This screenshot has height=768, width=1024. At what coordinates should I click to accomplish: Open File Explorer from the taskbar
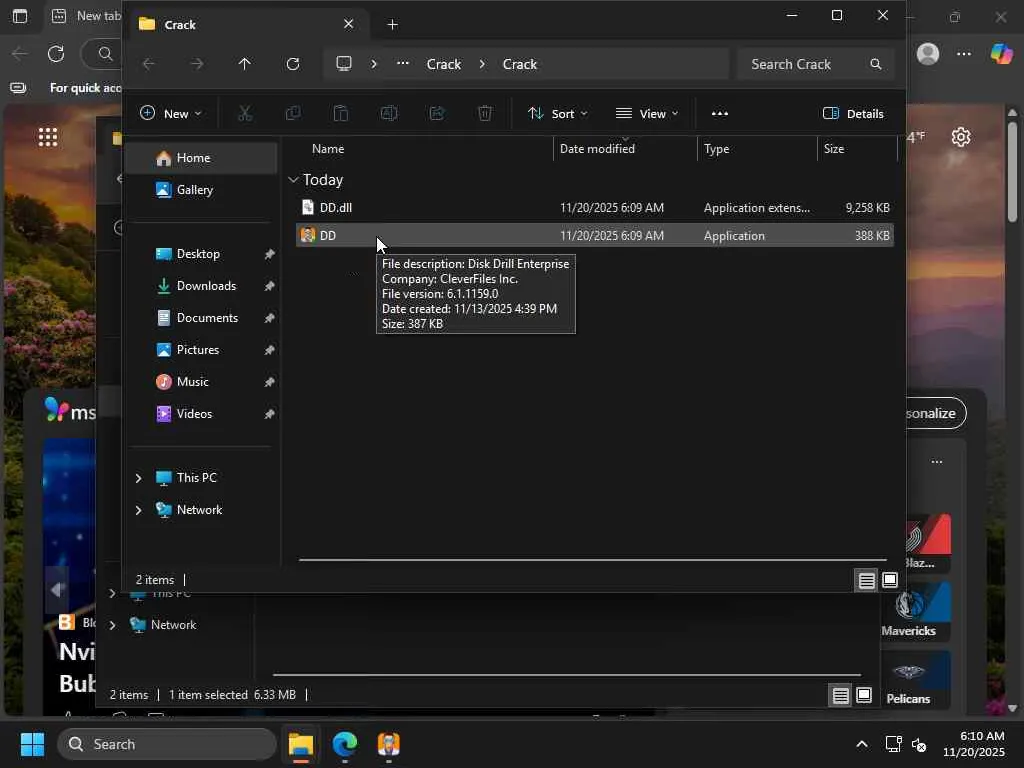coord(301,744)
